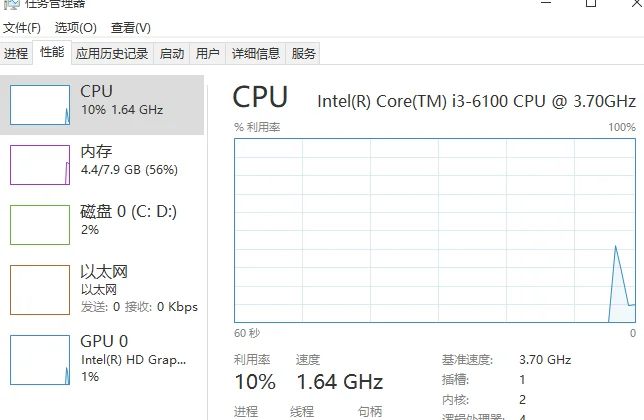Select the CPU mini graph thumbnail
The image size is (644, 420).
40,104
